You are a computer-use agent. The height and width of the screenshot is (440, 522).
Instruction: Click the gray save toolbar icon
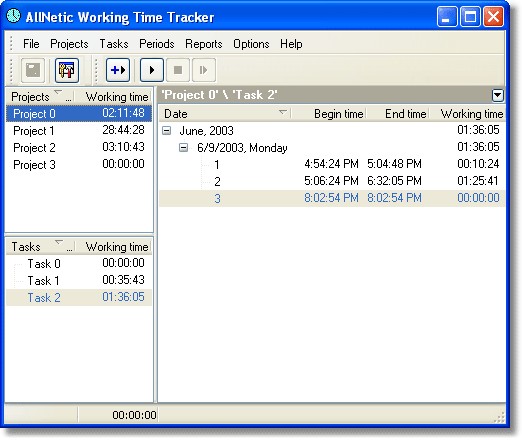[33, 70]
